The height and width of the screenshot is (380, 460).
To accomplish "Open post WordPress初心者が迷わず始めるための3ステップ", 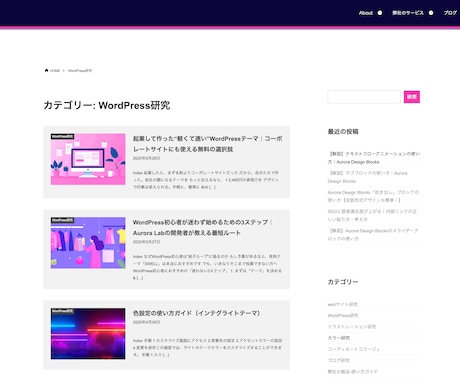I will coord(203,227).
